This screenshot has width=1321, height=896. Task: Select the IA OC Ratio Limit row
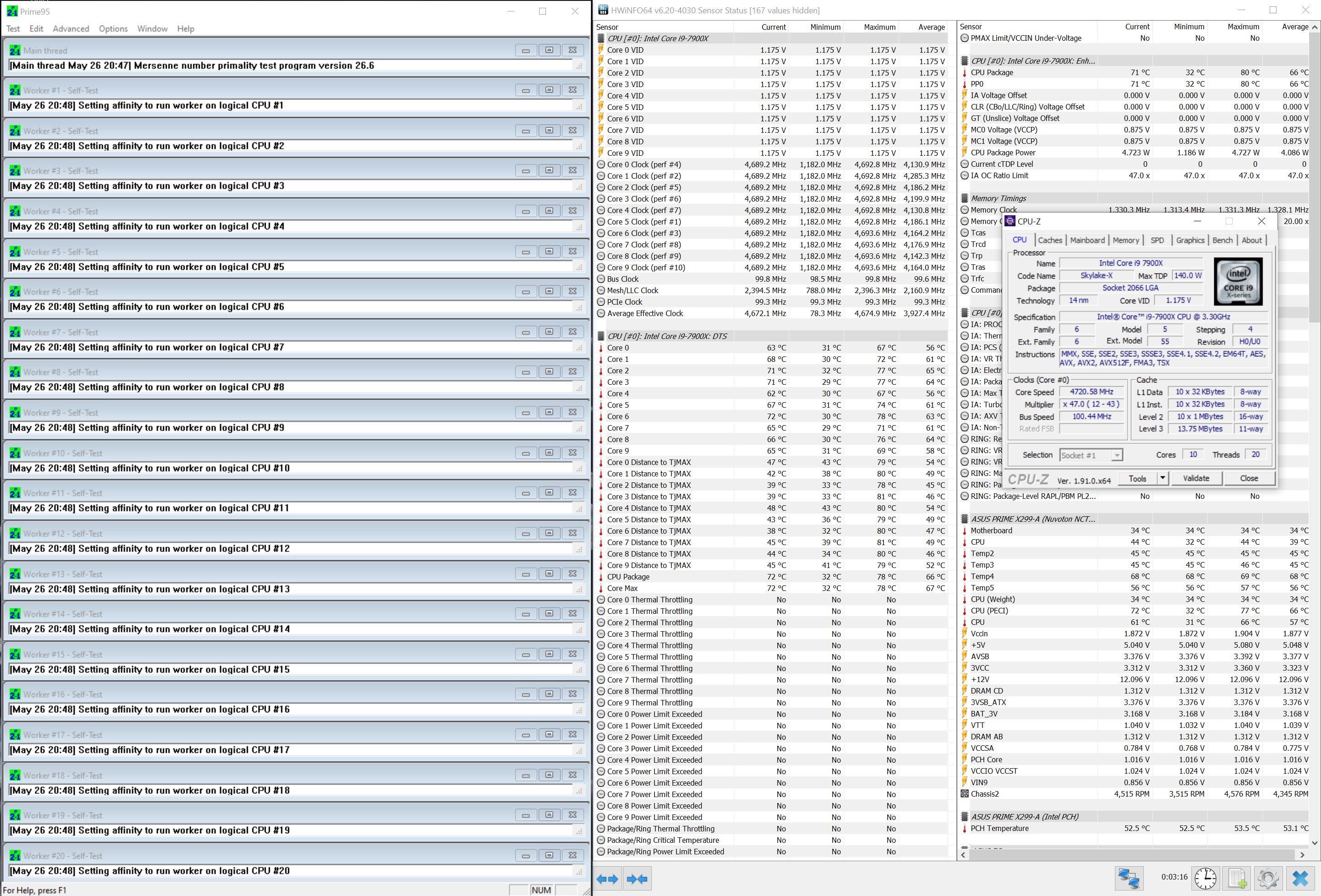(x=1134, y=175)
